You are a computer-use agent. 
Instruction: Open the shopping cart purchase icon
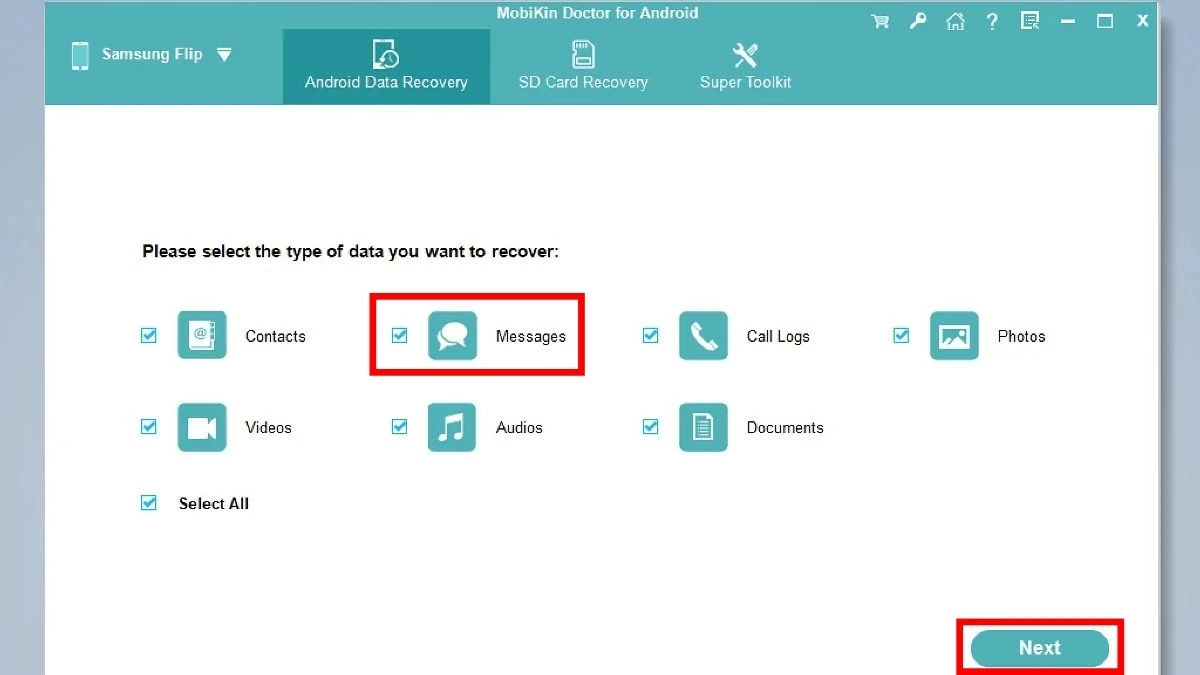[880, 21]
